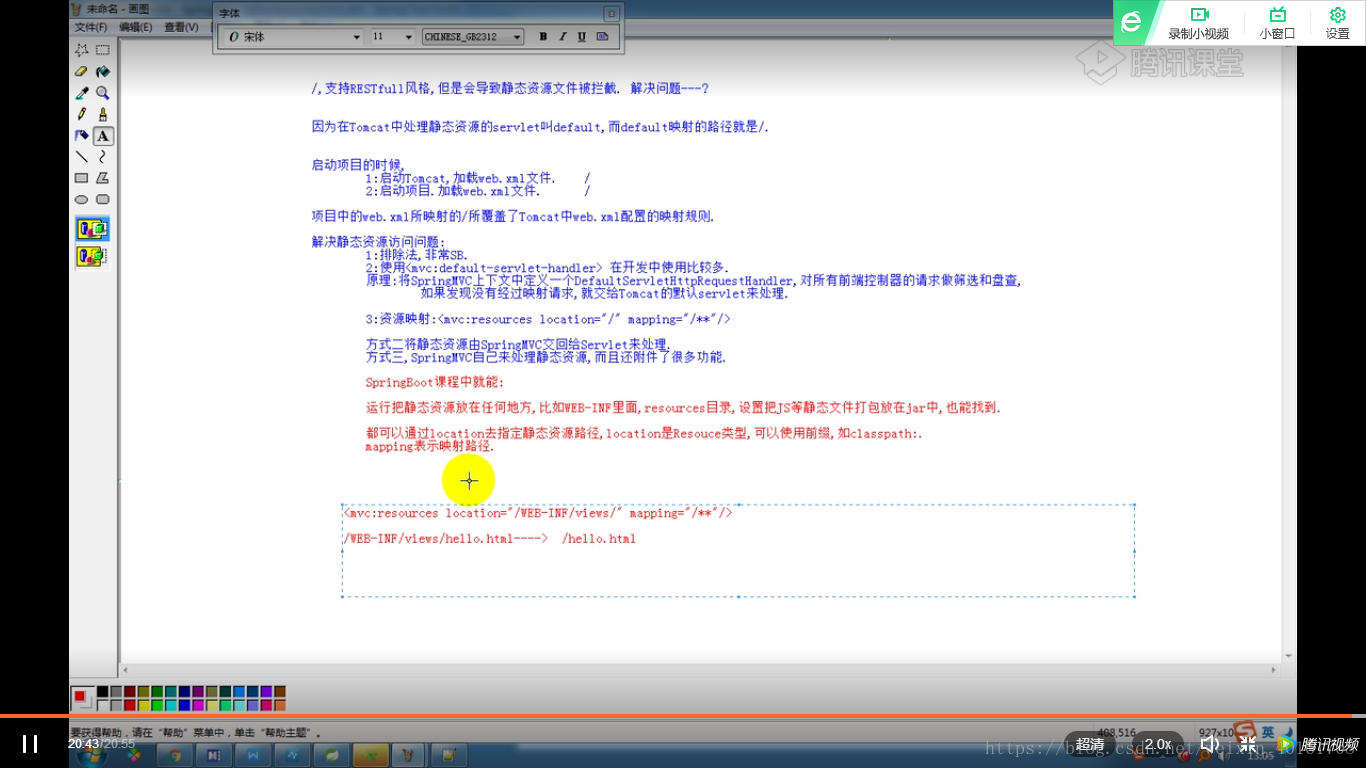Viewport: 1366px width, 768px height.
Task: Choose the opaque background option
Action: tap(92, 229)
